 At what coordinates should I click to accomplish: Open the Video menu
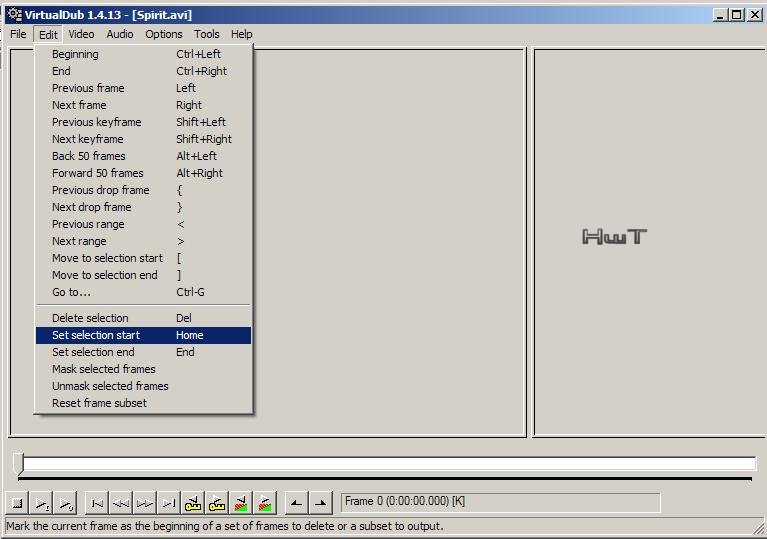point(81,34)
